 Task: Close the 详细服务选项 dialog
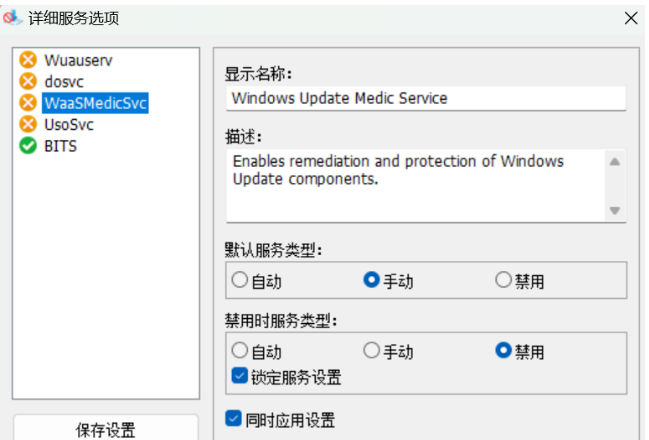(630, 18)
